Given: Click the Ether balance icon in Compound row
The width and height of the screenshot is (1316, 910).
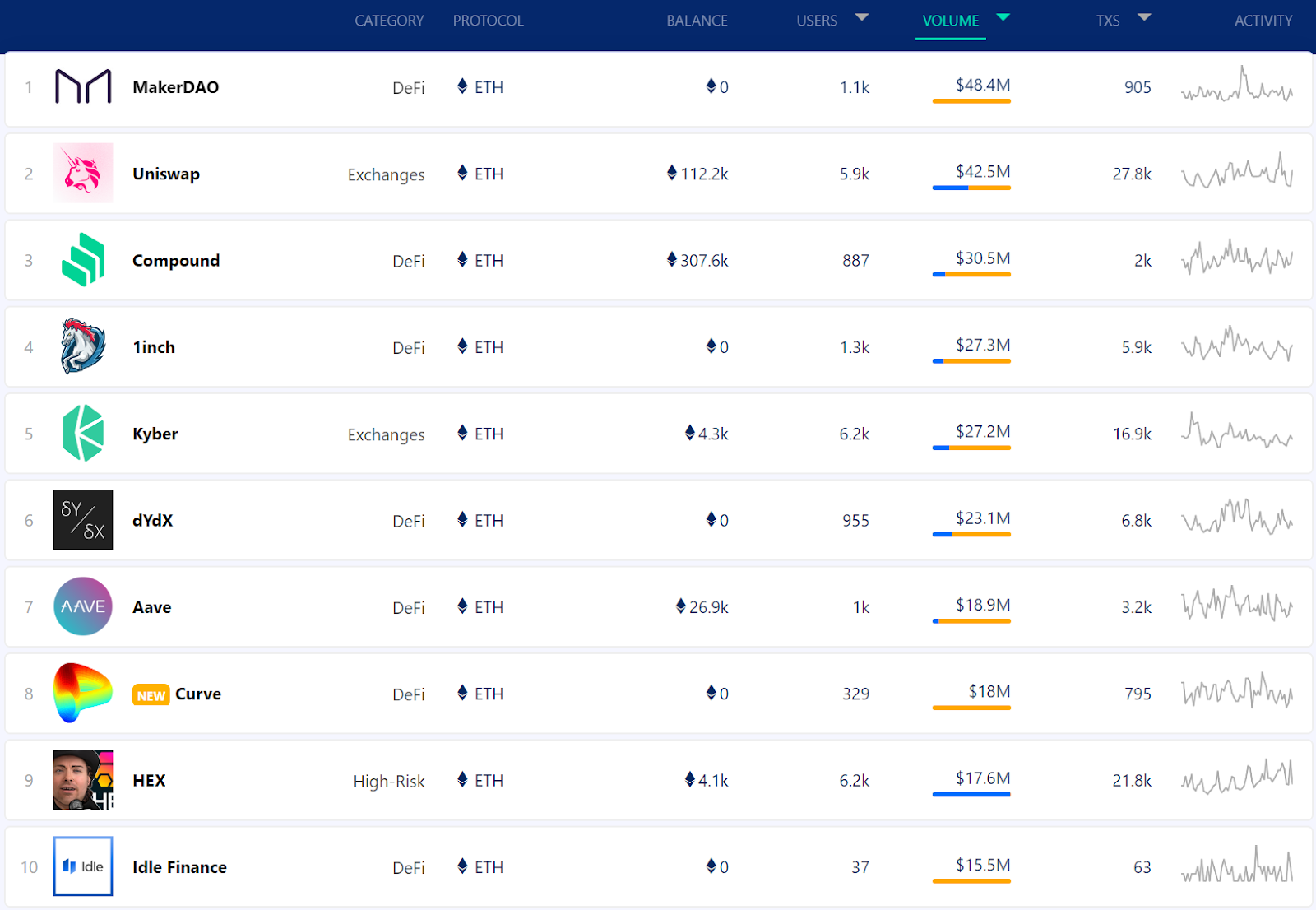Looking at the screenshot, I should (672, 260).
